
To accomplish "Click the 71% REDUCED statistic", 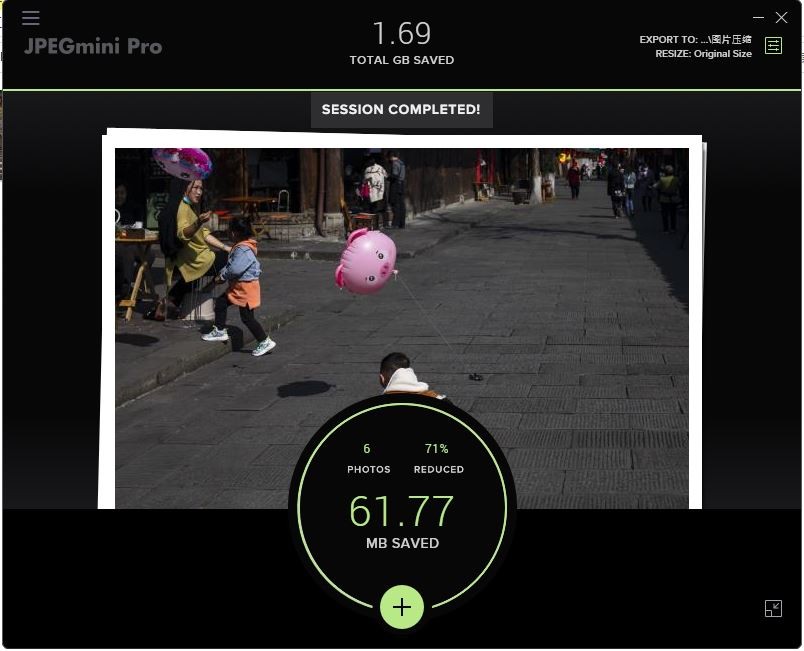I will click(438, 459).
